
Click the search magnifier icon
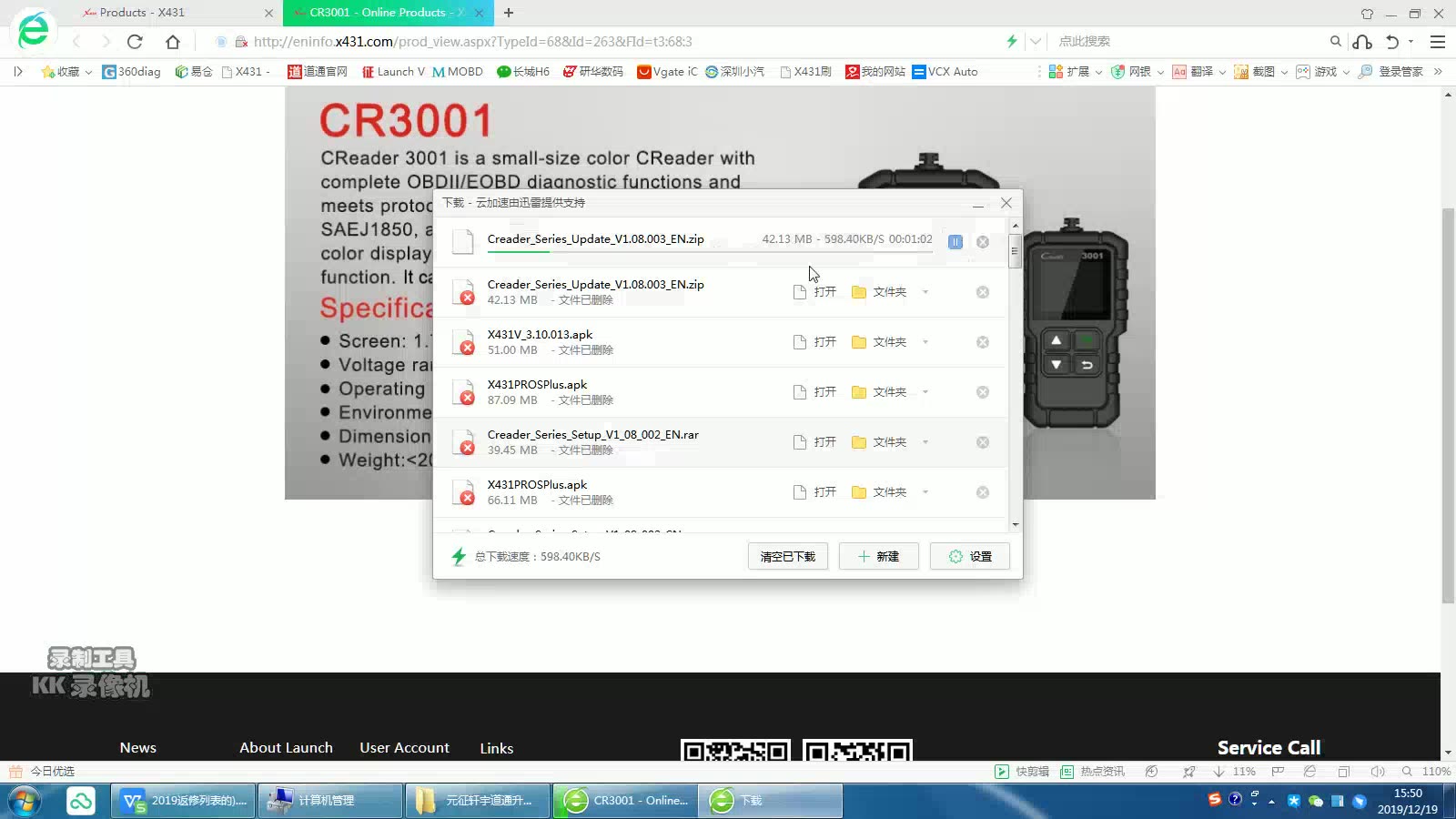coord(1336,41)
